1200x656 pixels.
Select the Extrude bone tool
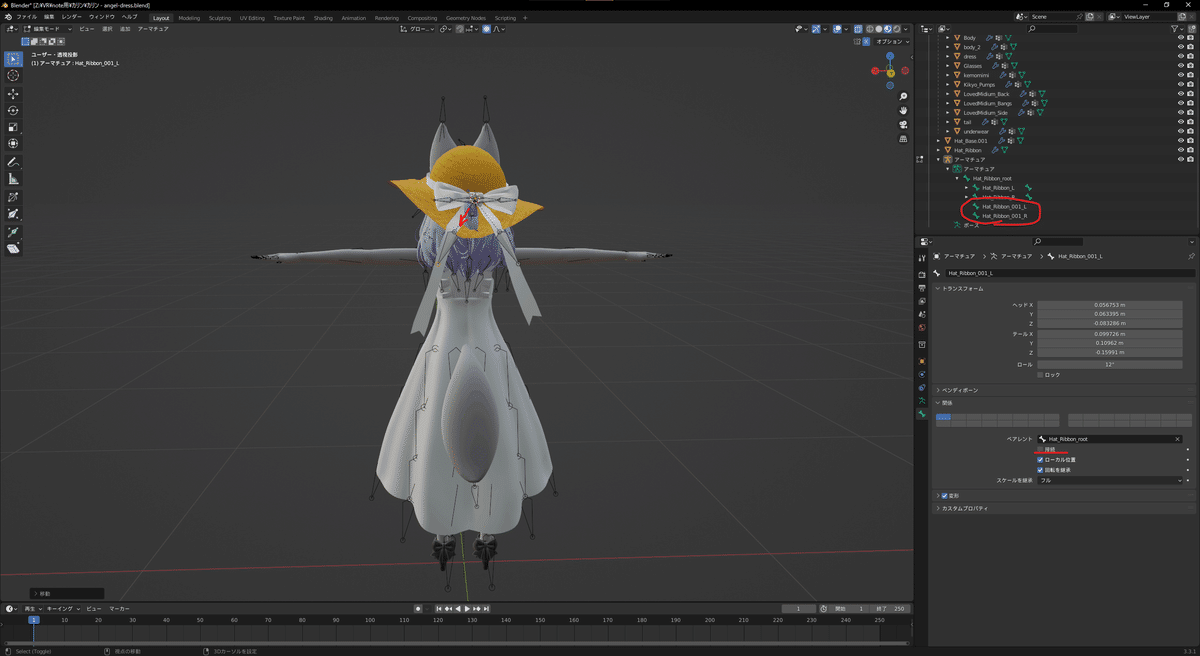point(13,232)
